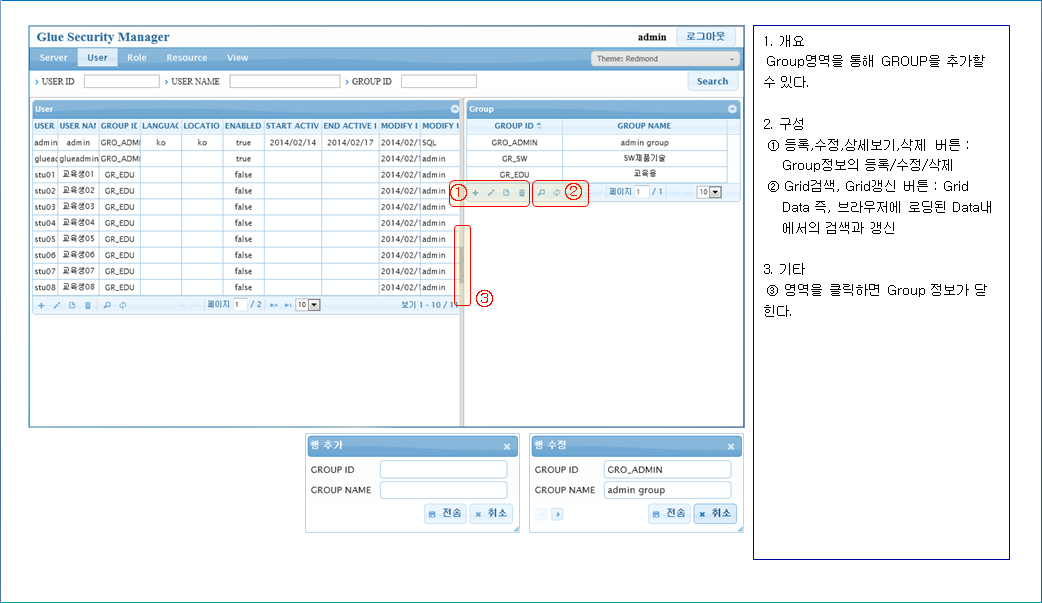Click the search magnifier icon in Group toolbar
This screenshot has width=1042, height=603.
point(541,192)
